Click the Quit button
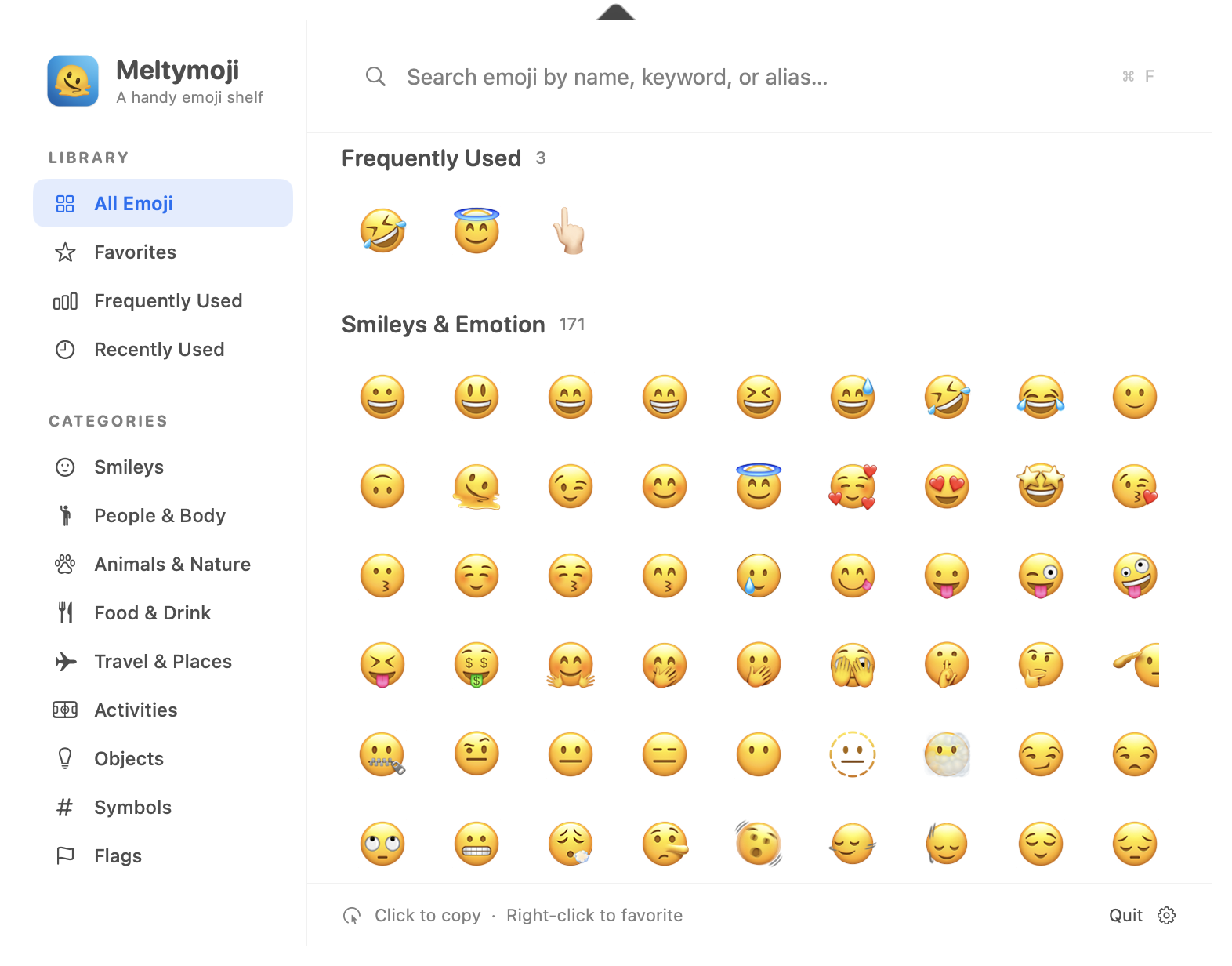 click(x=1125, y=915)
